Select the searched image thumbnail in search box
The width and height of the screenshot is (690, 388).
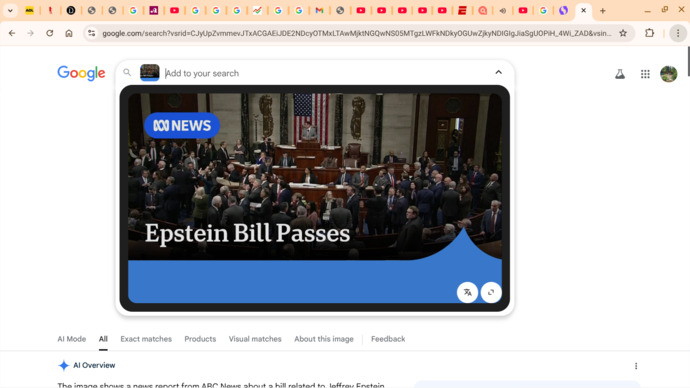tap(150, 73)
